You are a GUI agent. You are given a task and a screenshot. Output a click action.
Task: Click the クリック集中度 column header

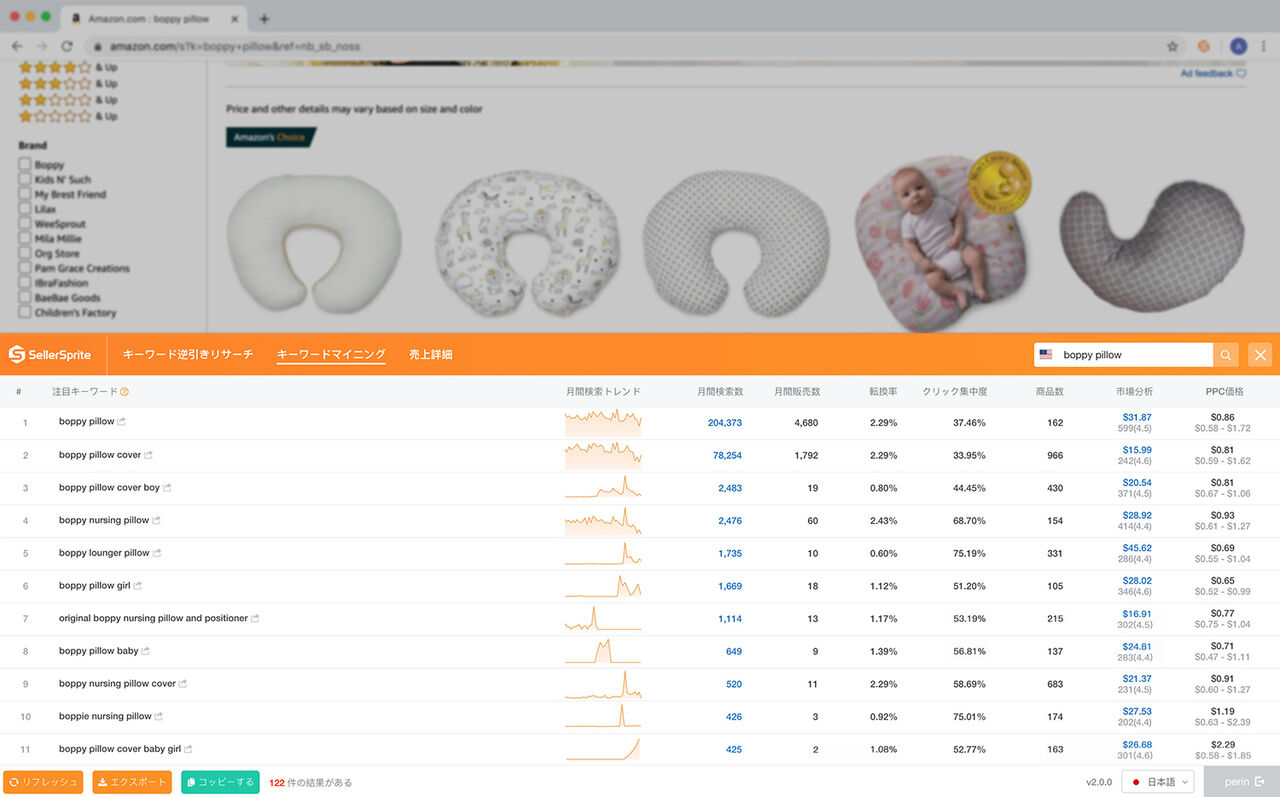click(x=954, y=392)
